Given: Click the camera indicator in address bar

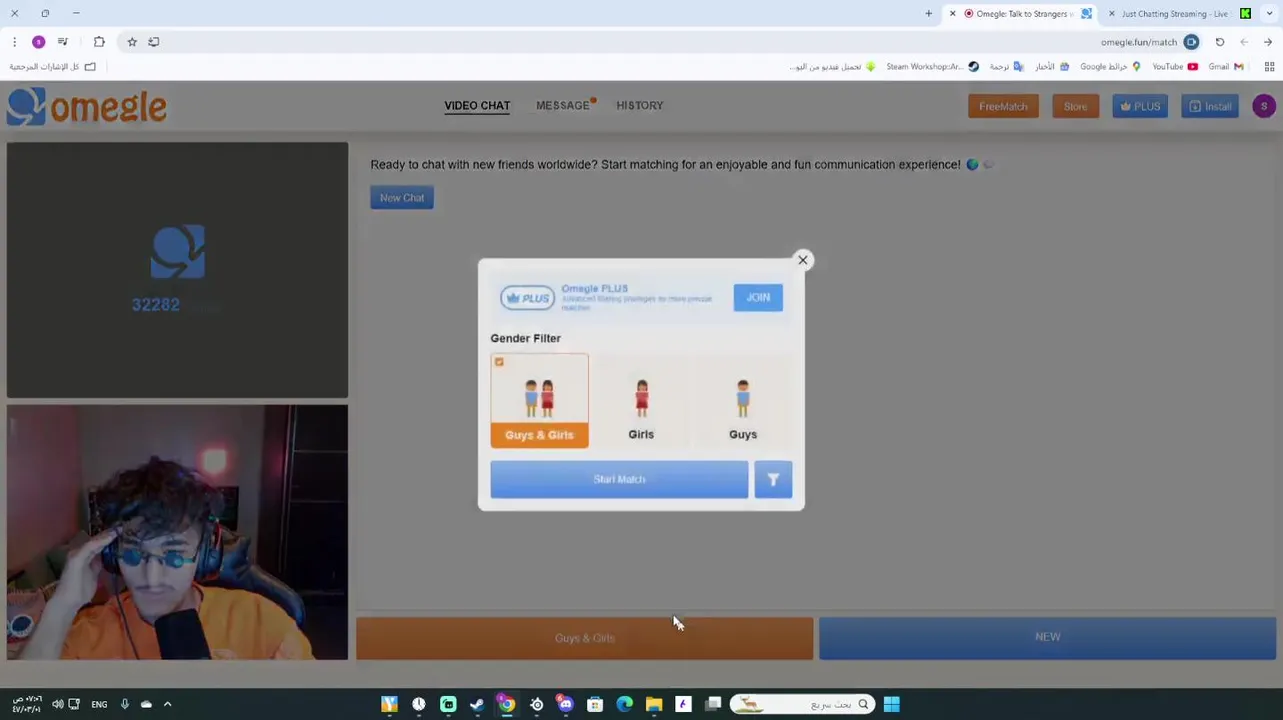Looking at the screenshot, I should 1191,42.
